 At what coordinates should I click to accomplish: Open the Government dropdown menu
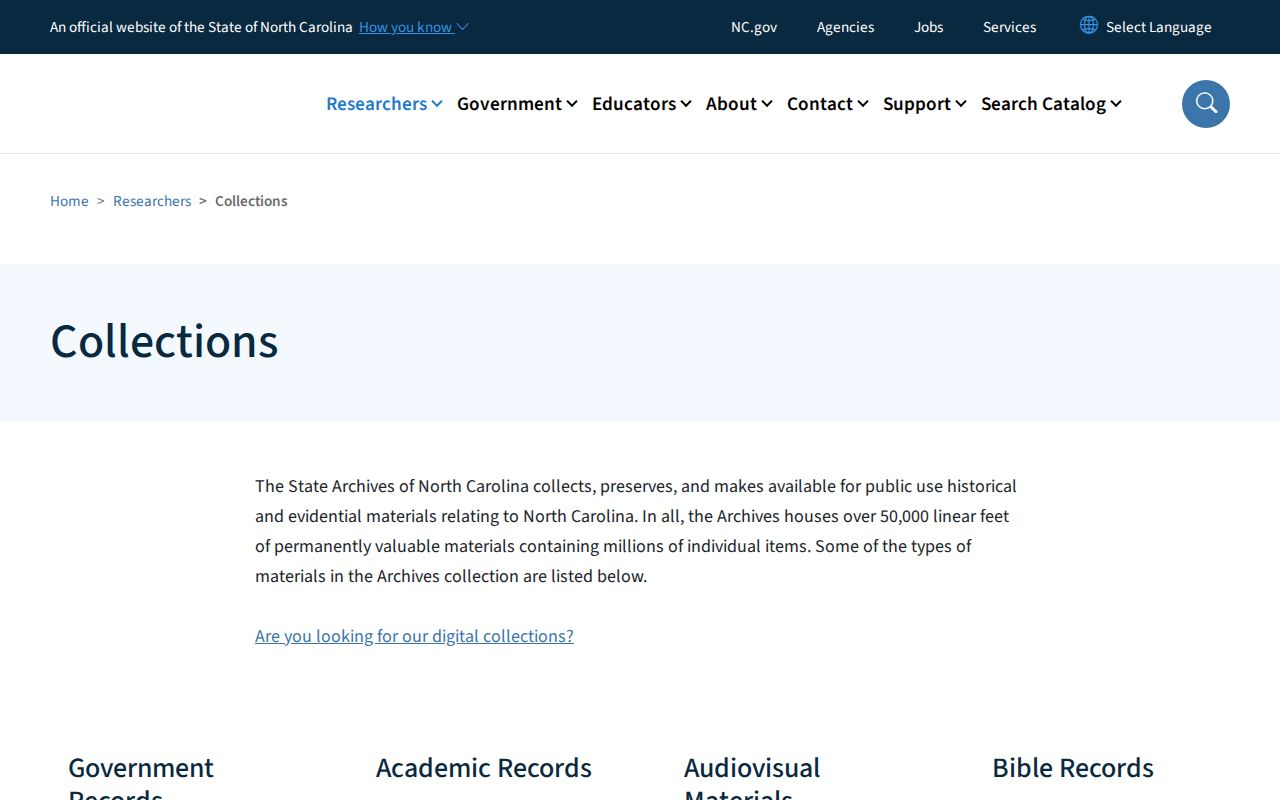517,104
